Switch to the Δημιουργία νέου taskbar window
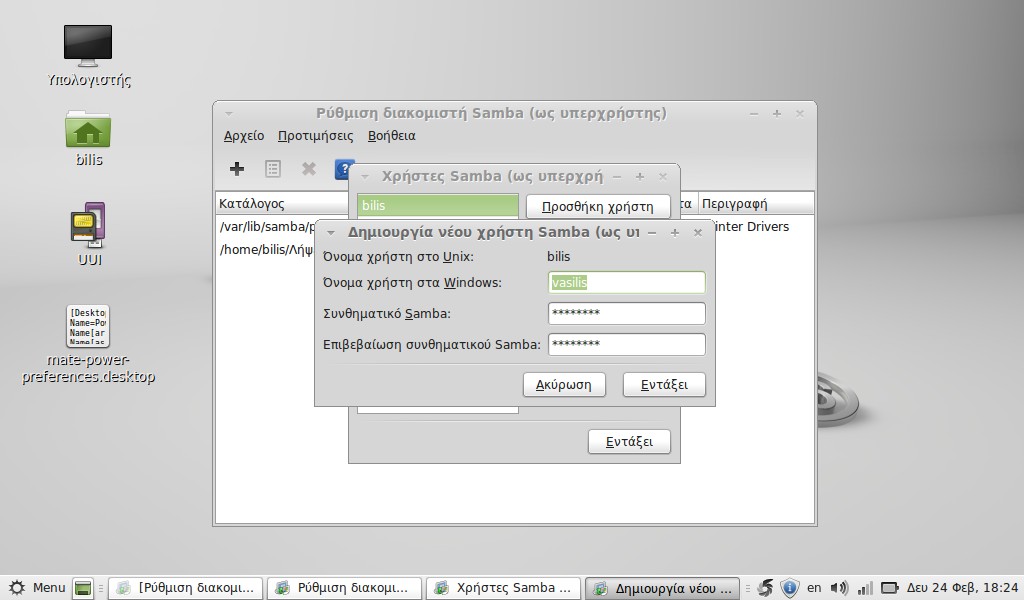 click(x=662, y=588)
